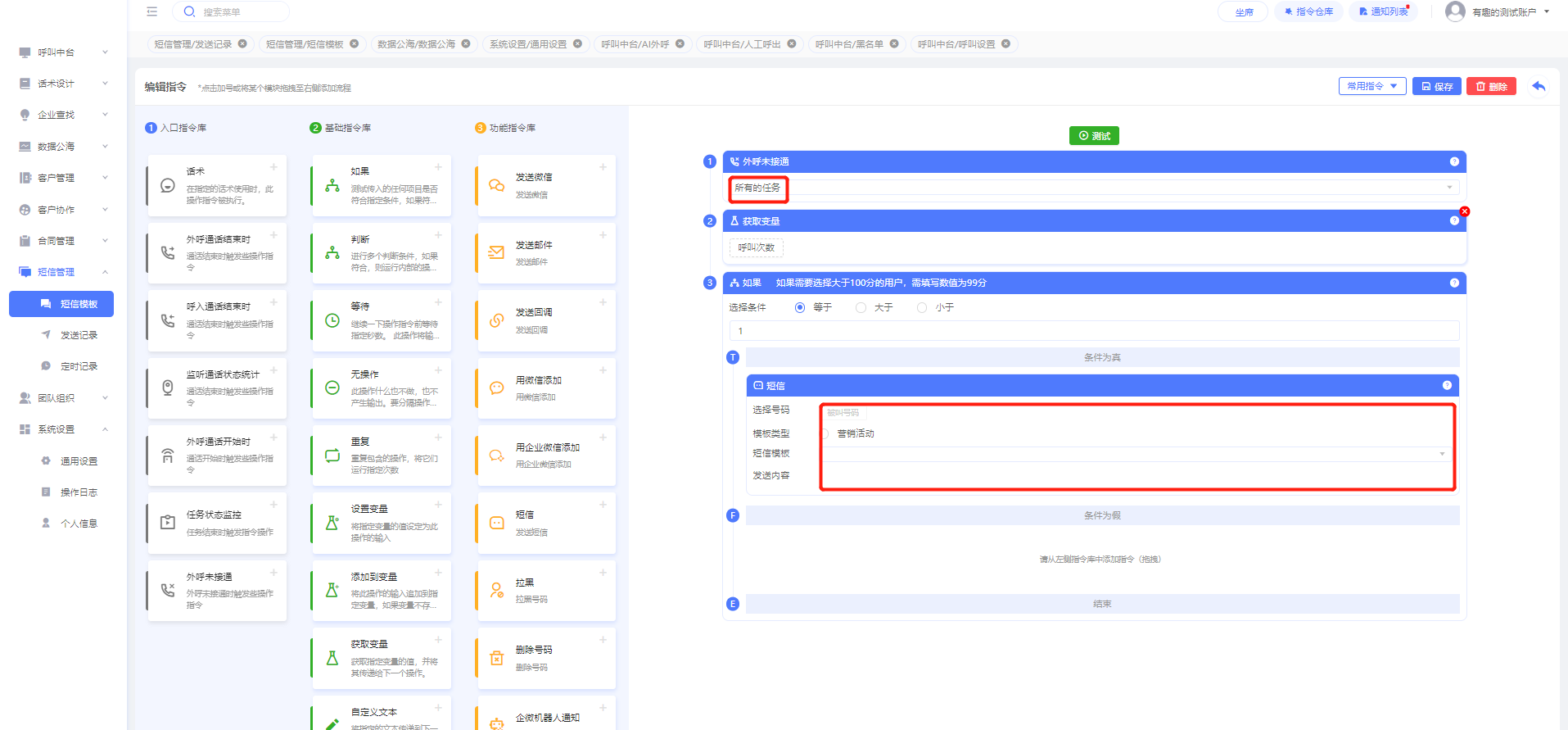1568x730 pixels.
Task: Switch to the 呼叫中台/人工呼出 tab
Action: (x=743, y=44)
